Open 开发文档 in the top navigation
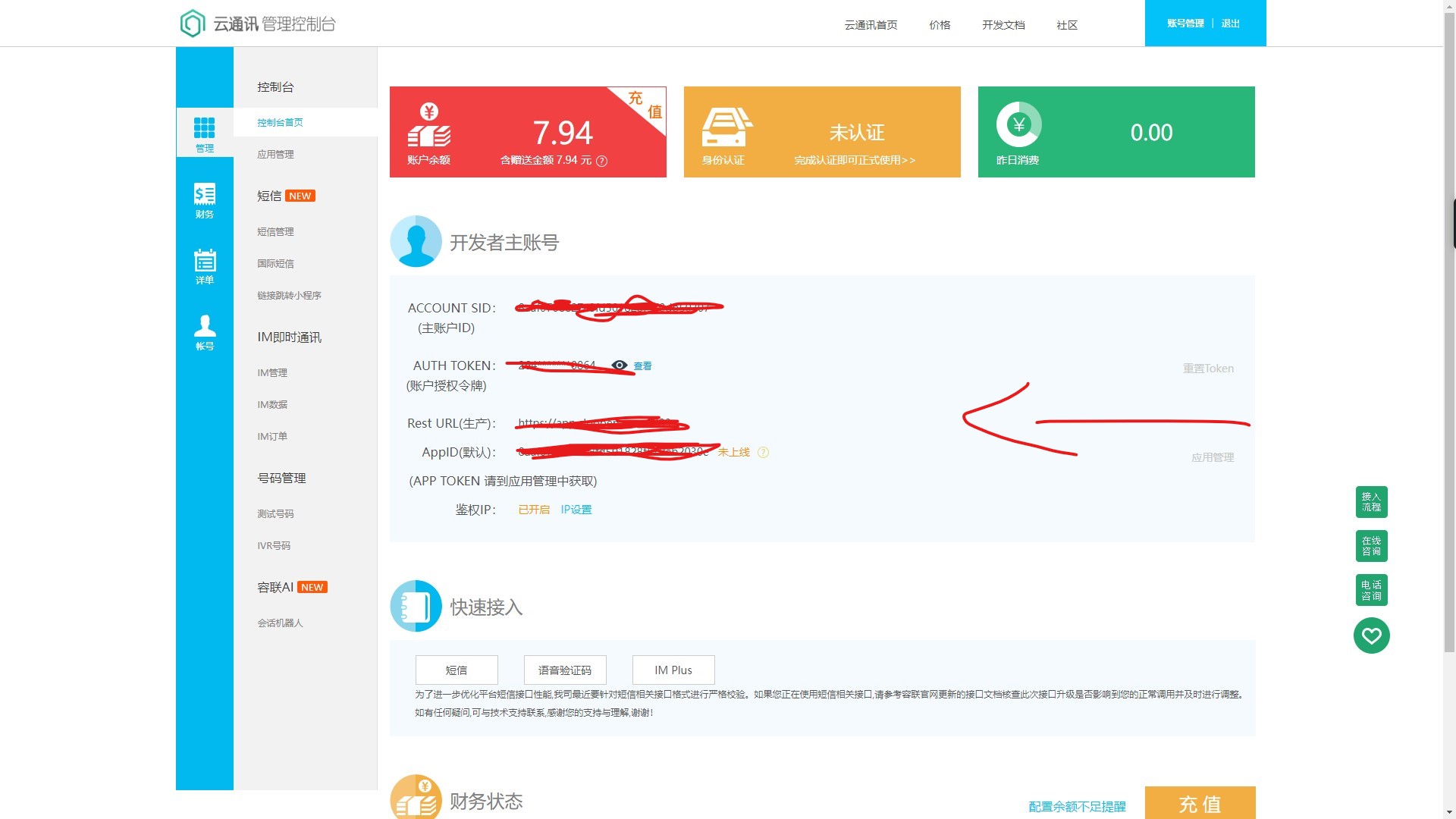 pos(1003,25)
